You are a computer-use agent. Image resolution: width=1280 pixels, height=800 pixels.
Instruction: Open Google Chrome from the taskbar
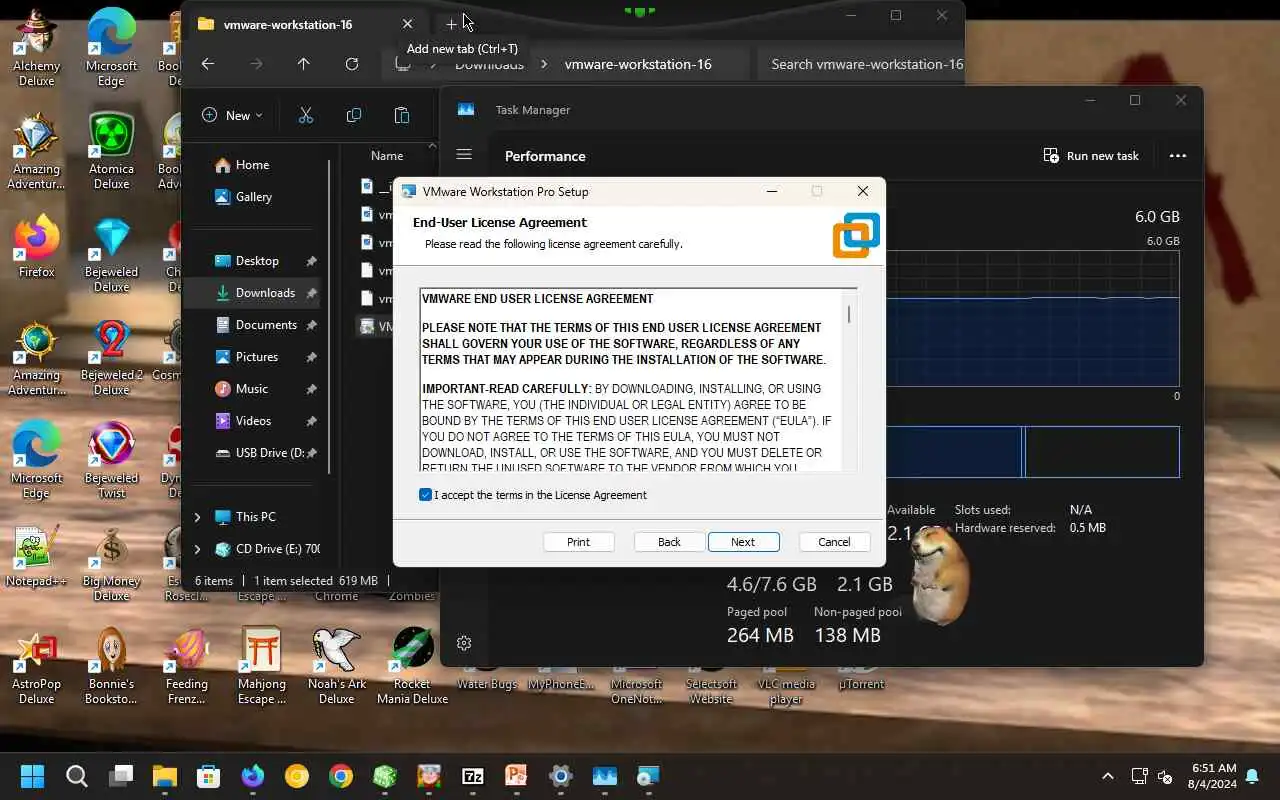(341, 776)
